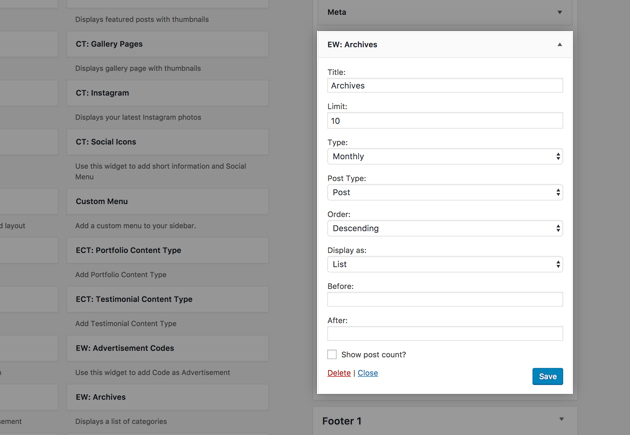Open the Type dropdown set to Monthly

coord(445,157)
